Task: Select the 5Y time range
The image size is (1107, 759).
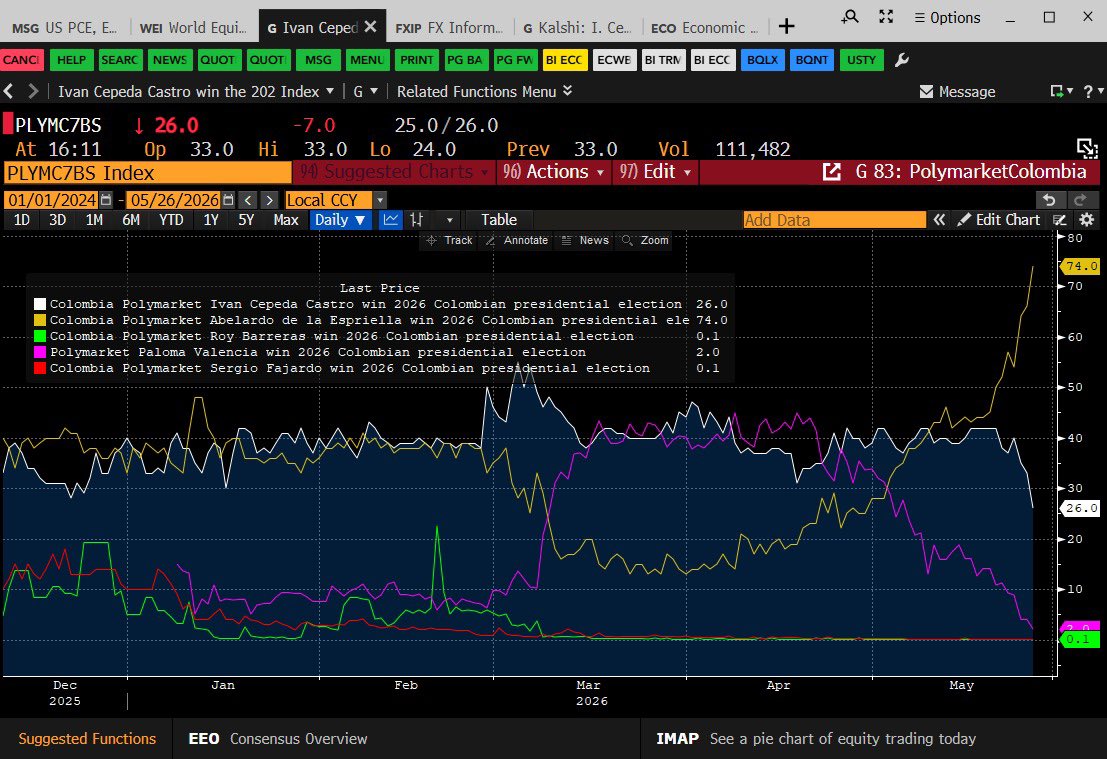Action: [x=246, y=220]
